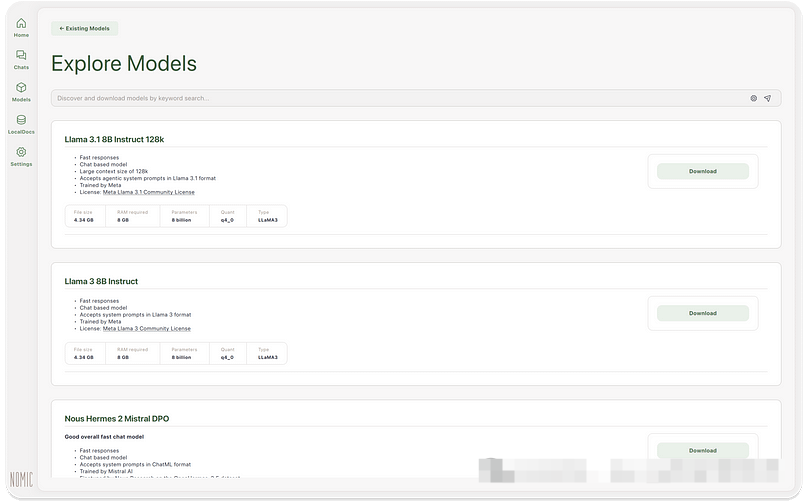Click Quant q4_0 in Llama 3.1 card

pyautogui.click(x=228, y=216)
